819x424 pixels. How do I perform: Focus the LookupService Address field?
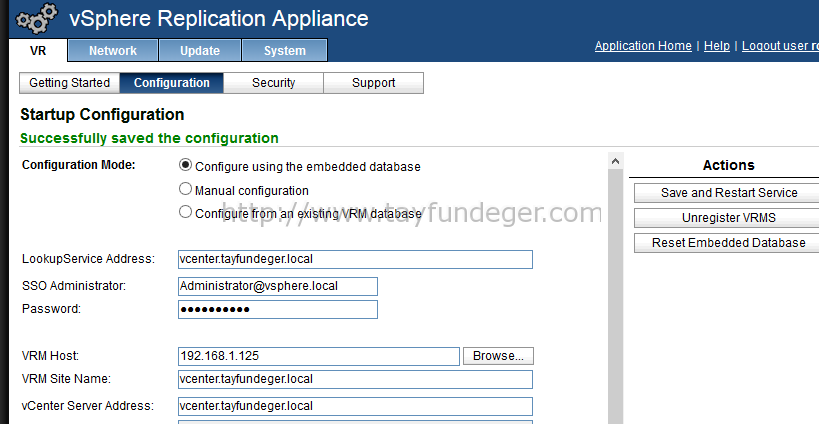click(x=355, y=260)
